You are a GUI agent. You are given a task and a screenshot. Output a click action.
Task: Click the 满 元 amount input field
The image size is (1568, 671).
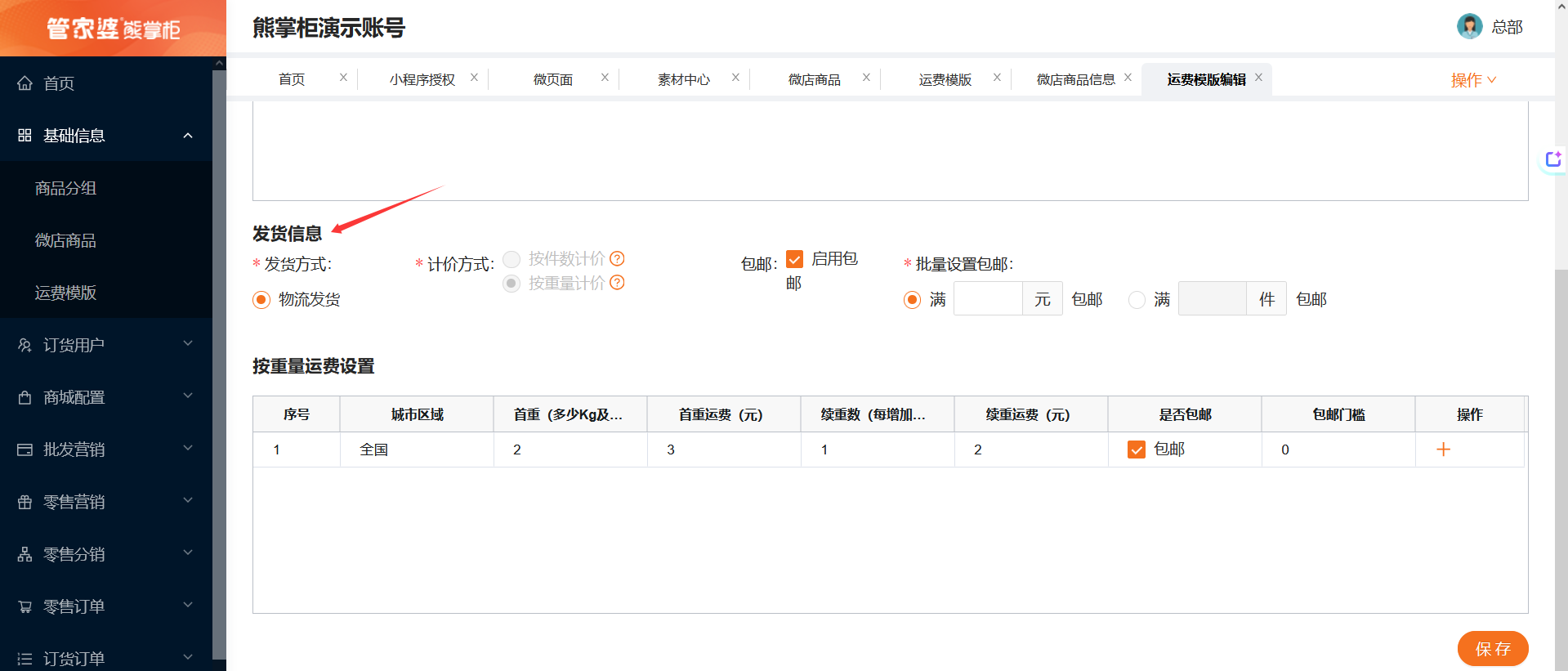[988, 299]
